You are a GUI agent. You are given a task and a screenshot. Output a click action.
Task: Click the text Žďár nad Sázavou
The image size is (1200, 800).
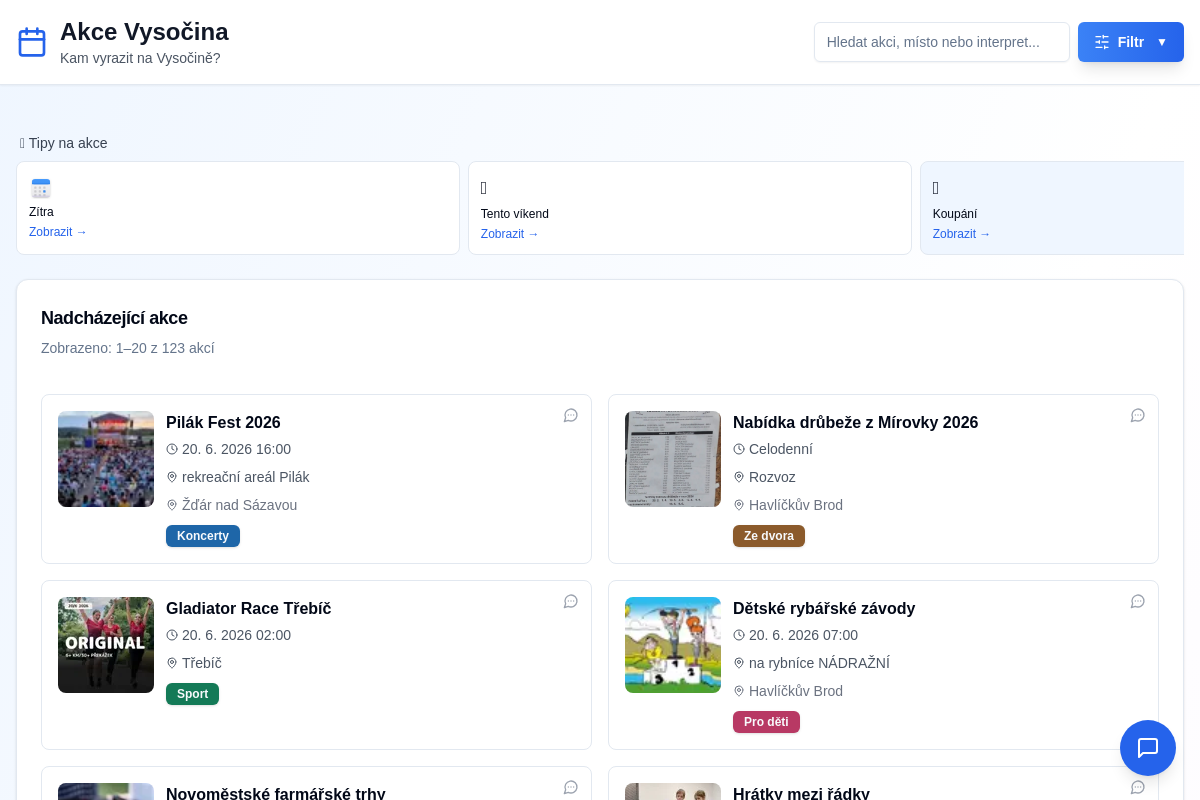point(239,505)
